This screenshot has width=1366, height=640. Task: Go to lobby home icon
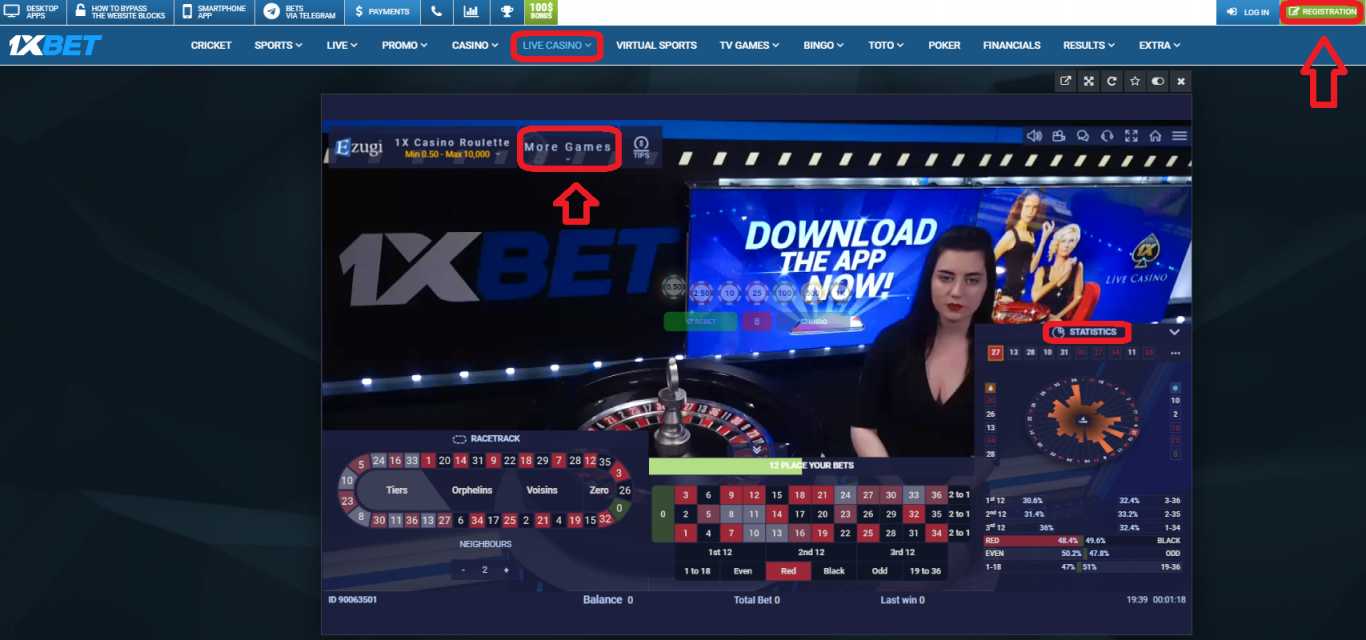click(1155, 136)
